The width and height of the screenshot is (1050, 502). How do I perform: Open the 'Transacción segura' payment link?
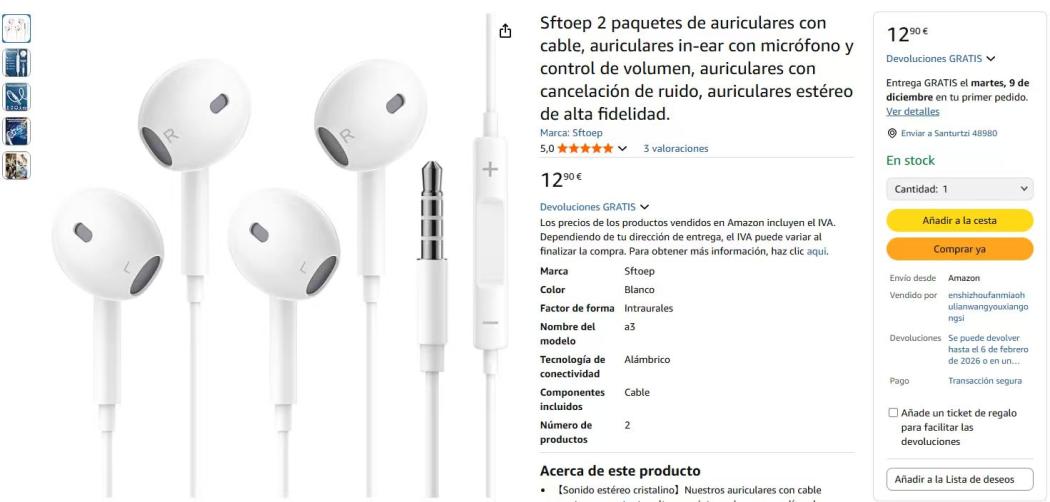[985, 381]
